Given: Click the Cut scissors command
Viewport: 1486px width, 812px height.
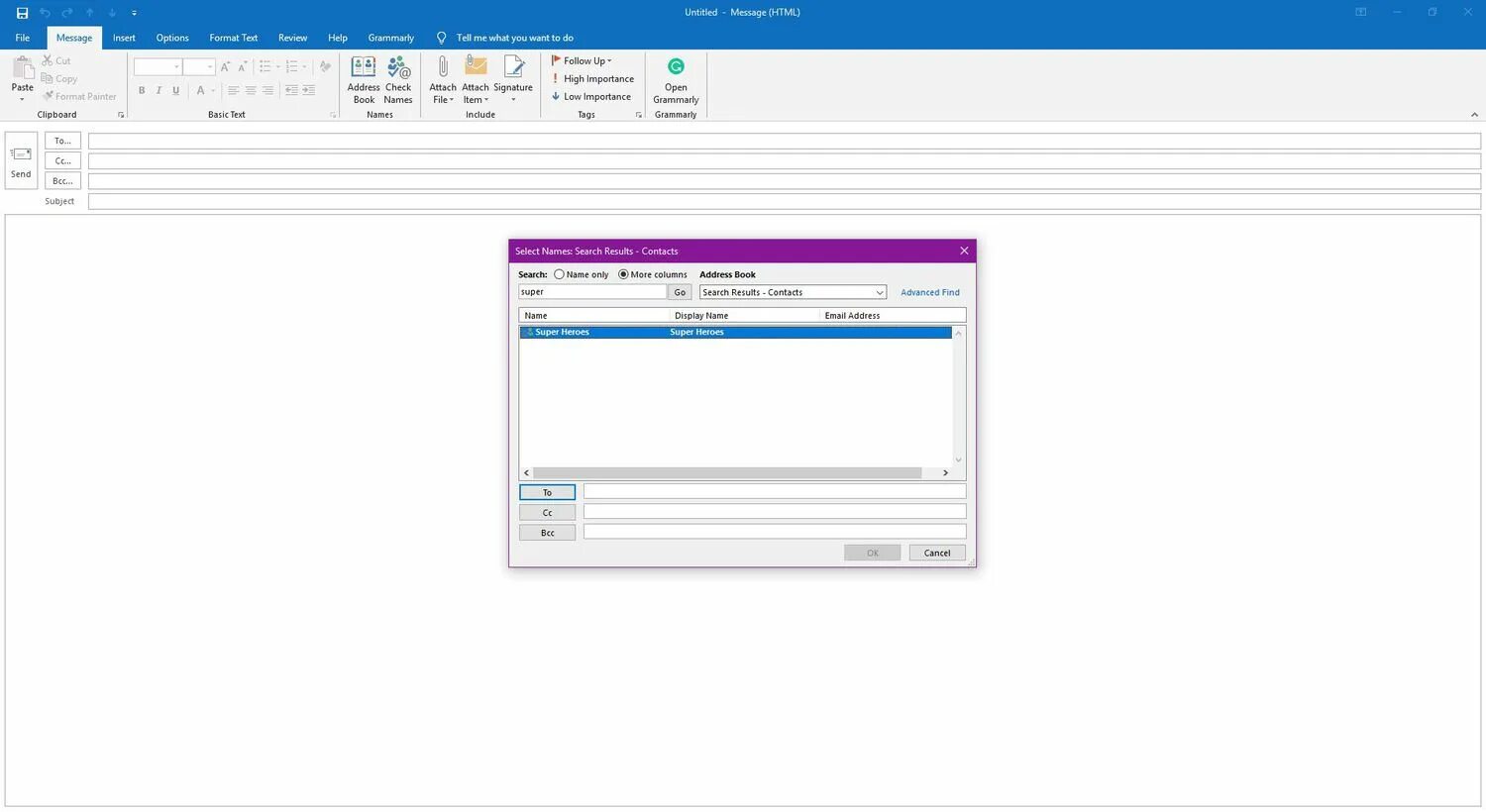Looking at the screenshot, I should click(x=56, y=60).
